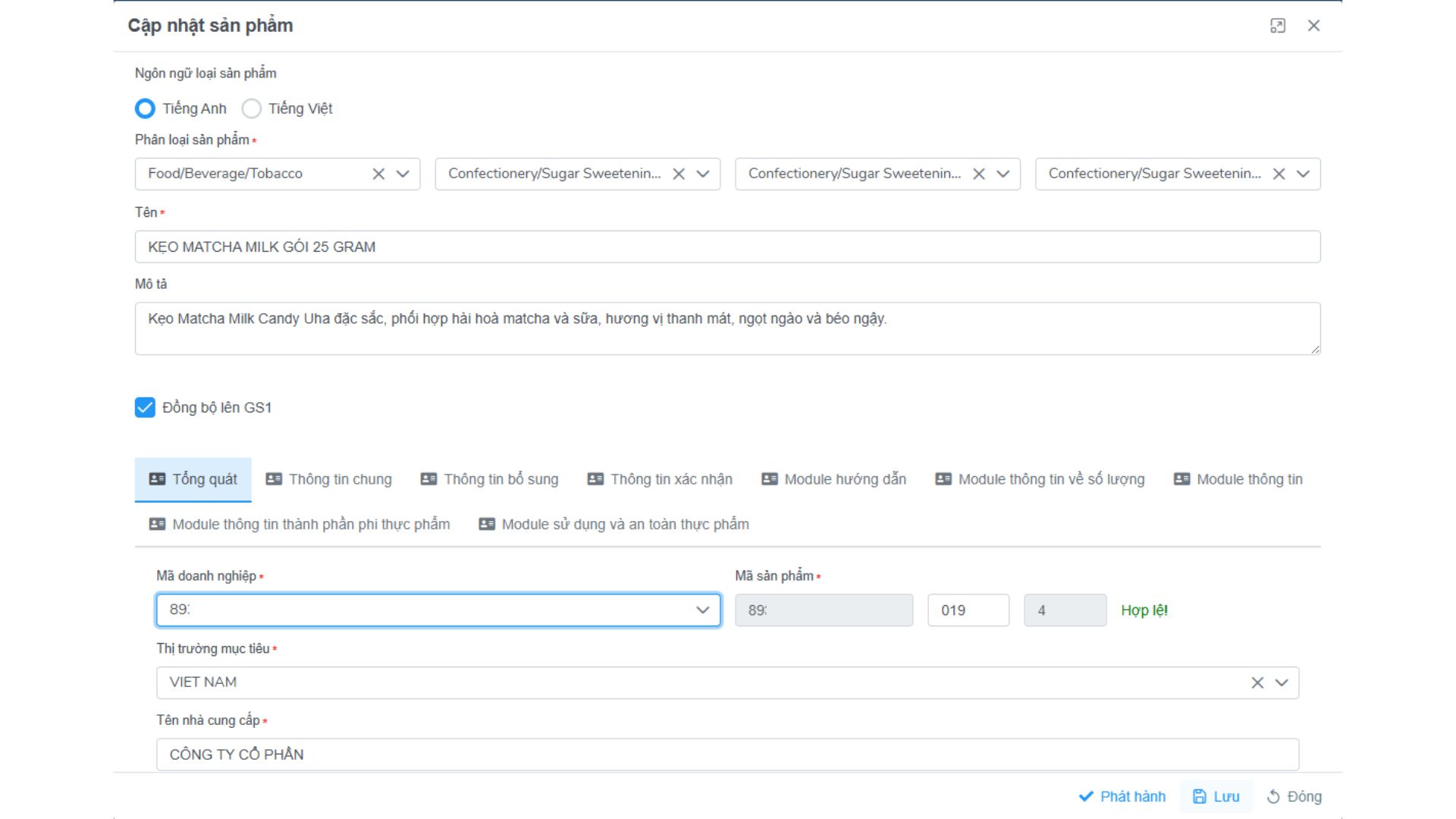Open Module hướng dẫn tab
Viewport: 1456px width, 819px height.
(x=834, y=479)
